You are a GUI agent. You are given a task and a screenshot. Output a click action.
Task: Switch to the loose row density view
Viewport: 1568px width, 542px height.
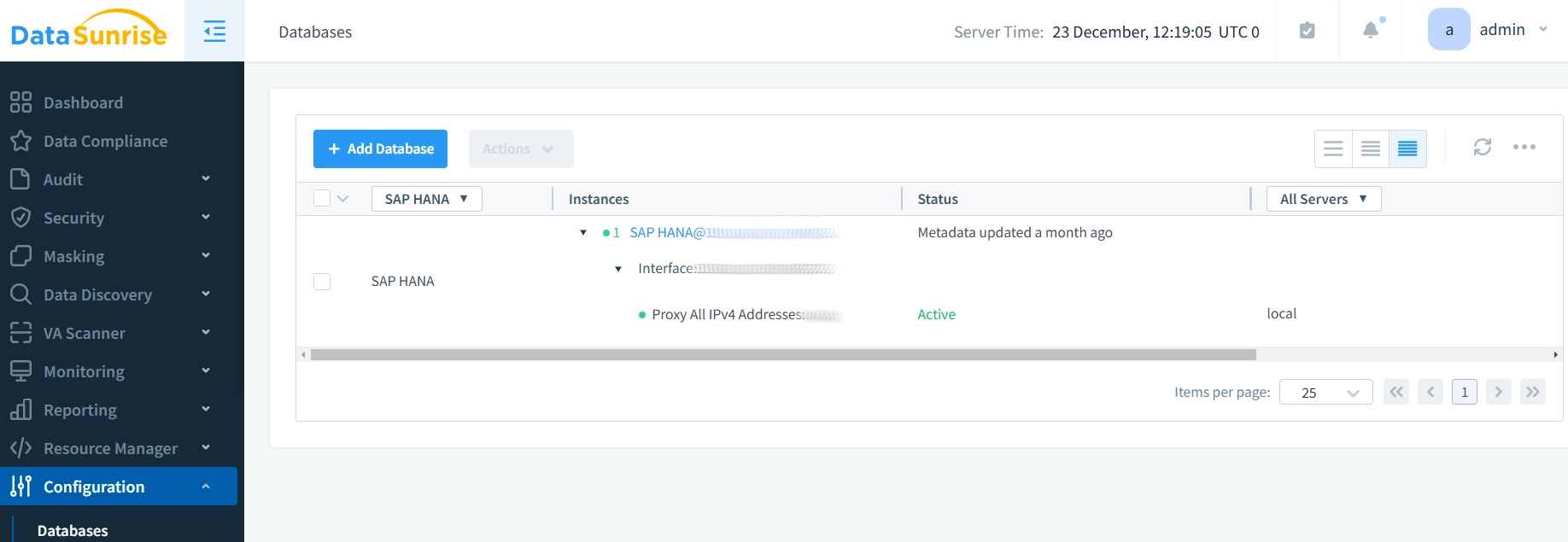tap(1333, 149)
